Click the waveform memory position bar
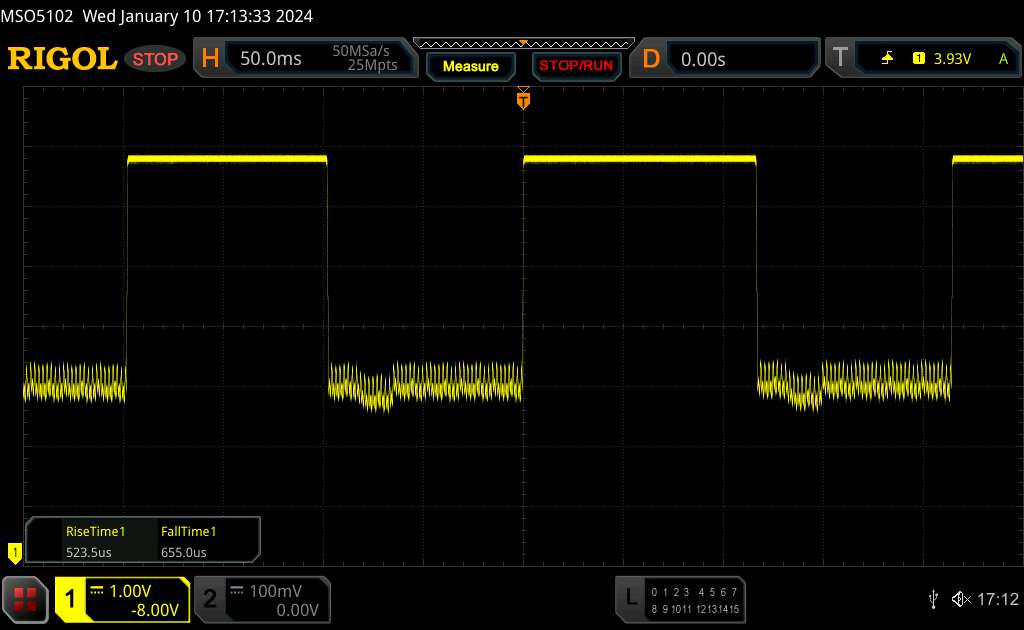Image resolution: width=1024 pixels, height=630 pixels. point(522,43)
